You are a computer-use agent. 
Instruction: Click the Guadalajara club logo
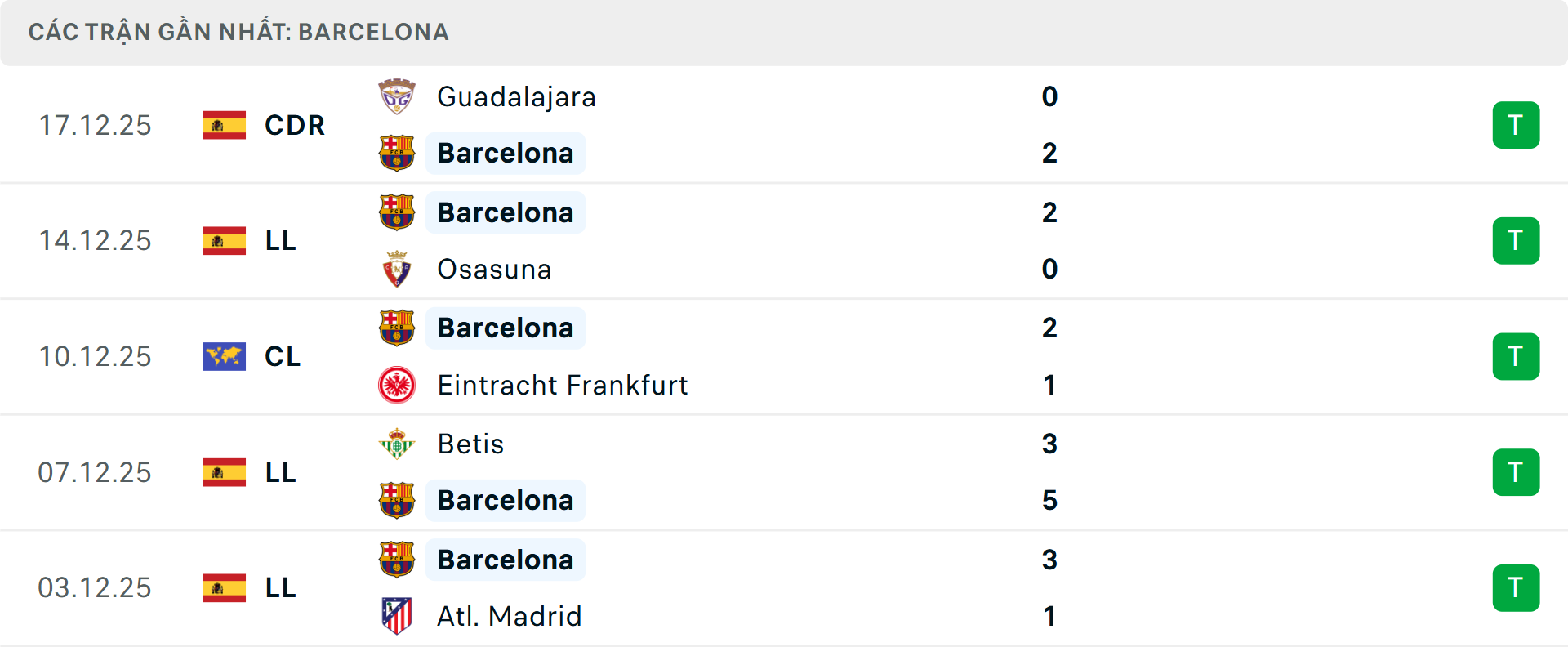click(x=398, y=96)
